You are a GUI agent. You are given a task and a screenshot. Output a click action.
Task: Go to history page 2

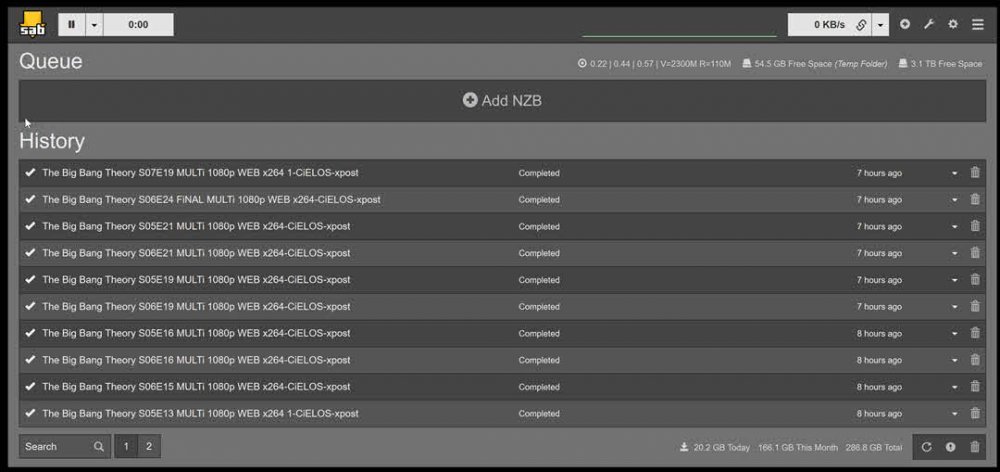click(x=149, y=446)
